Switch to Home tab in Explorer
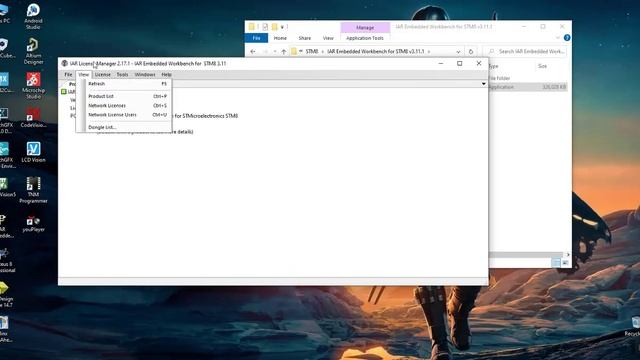The height and width of the screenshot is (360, 640). click(x=280, y=38)
